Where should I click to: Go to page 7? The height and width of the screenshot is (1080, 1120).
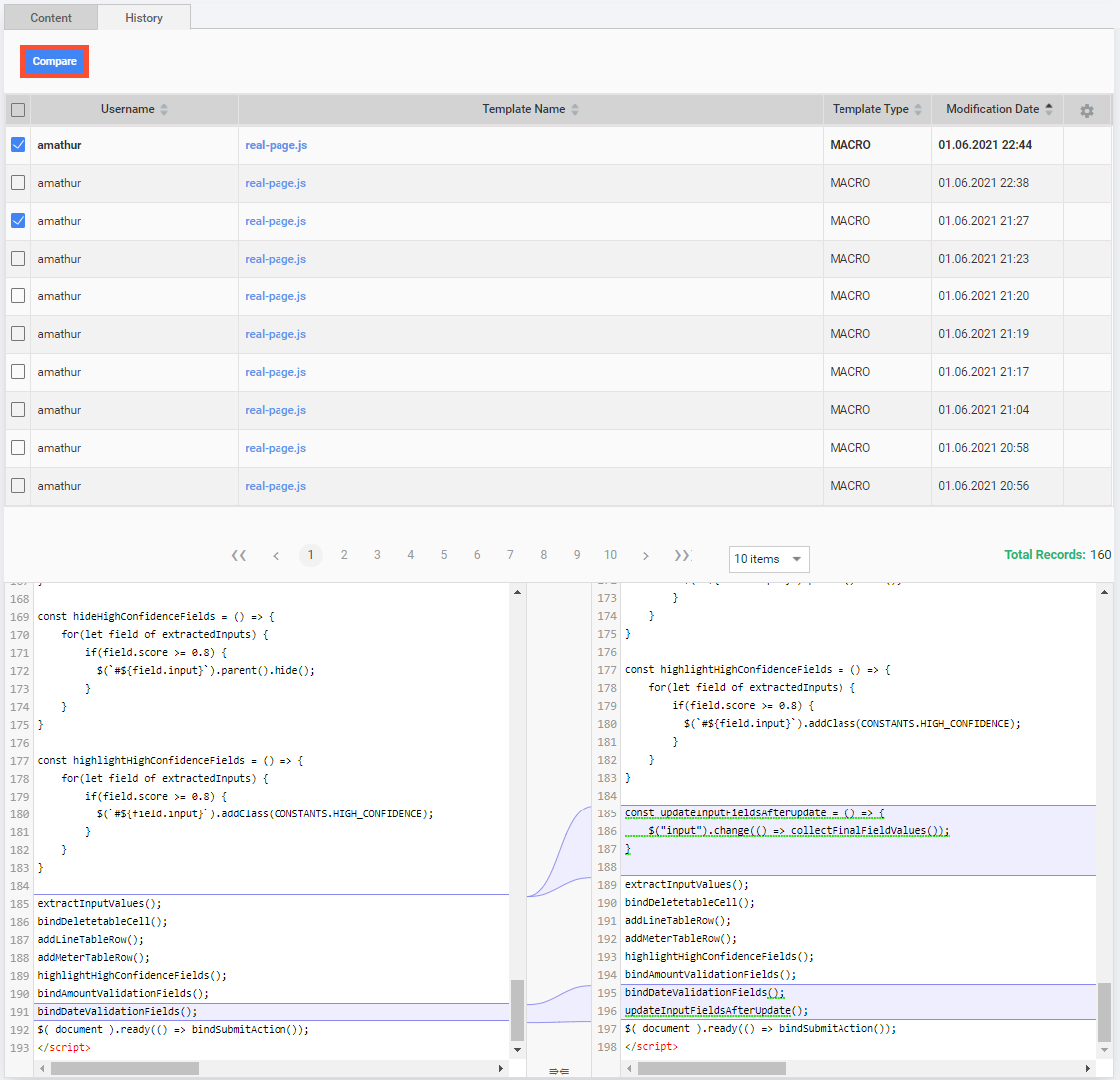click(x=510, y=555)
